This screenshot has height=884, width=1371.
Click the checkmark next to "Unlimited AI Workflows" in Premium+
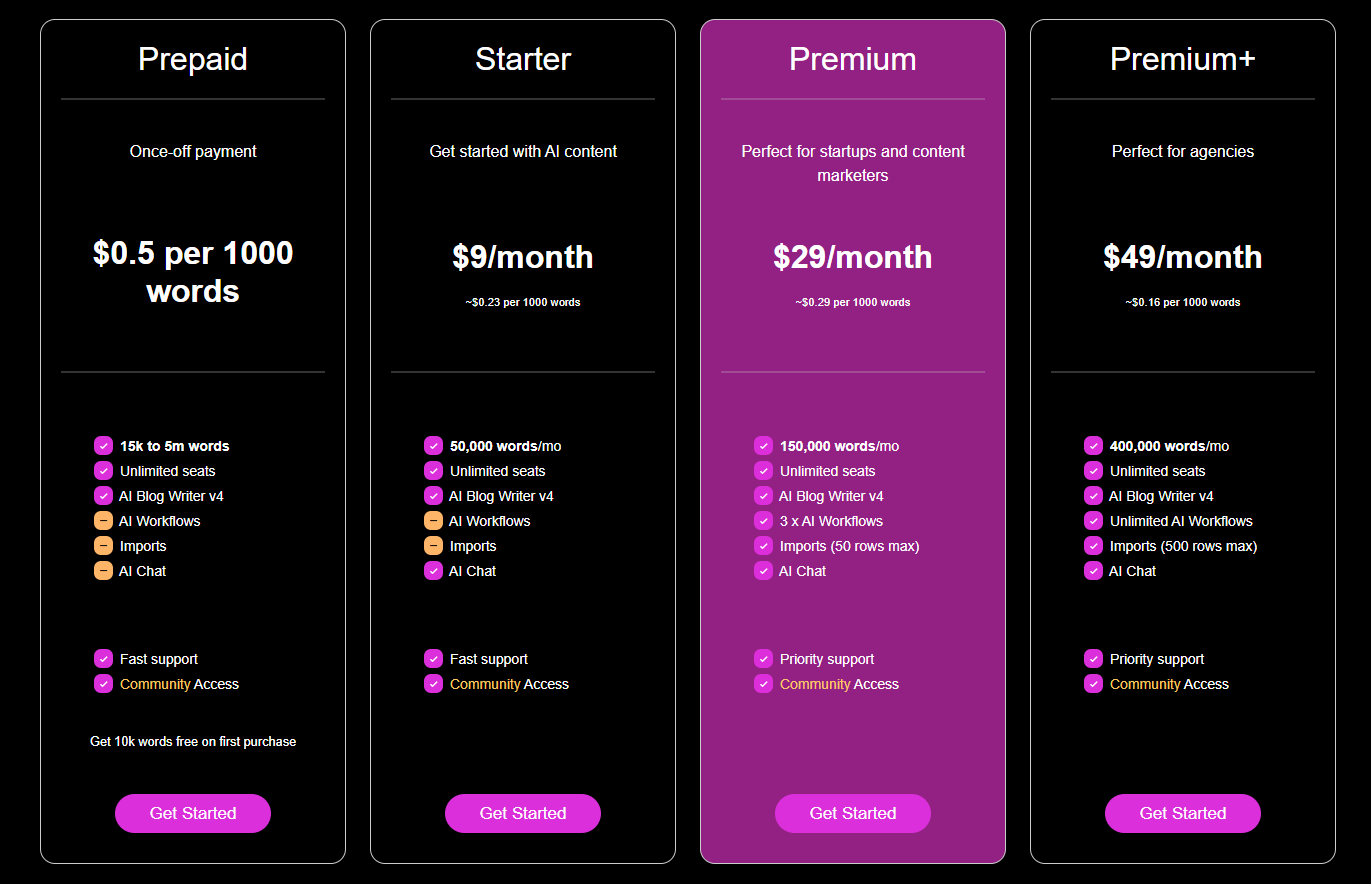[x=1093, y=521]
